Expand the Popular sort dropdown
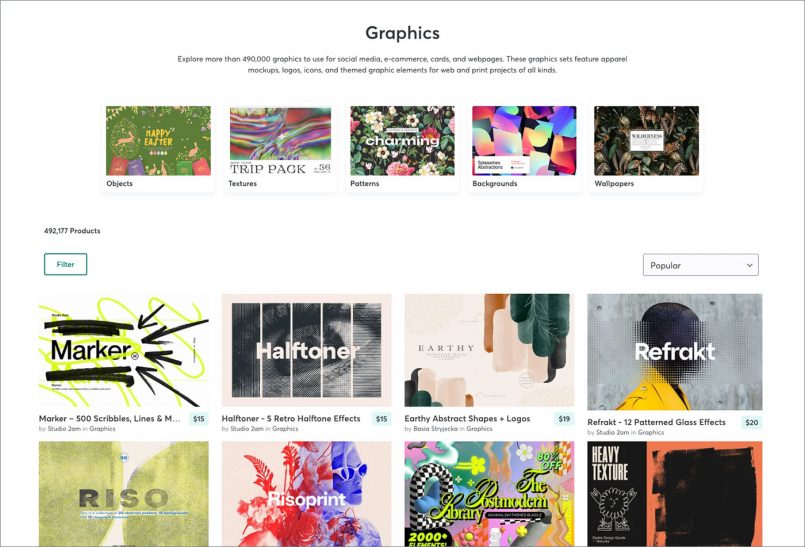Viewport: 805px width, 547px height. [700, 265]
